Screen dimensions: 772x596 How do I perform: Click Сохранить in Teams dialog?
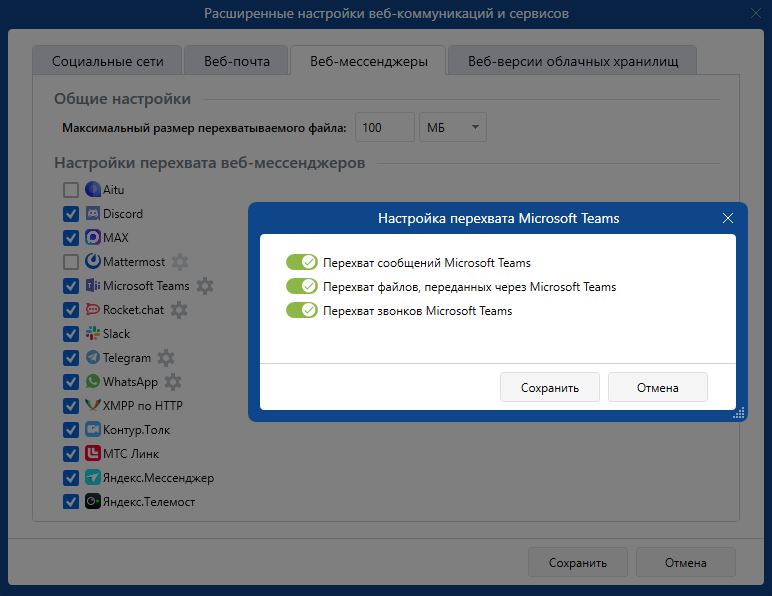coord(549,387)
